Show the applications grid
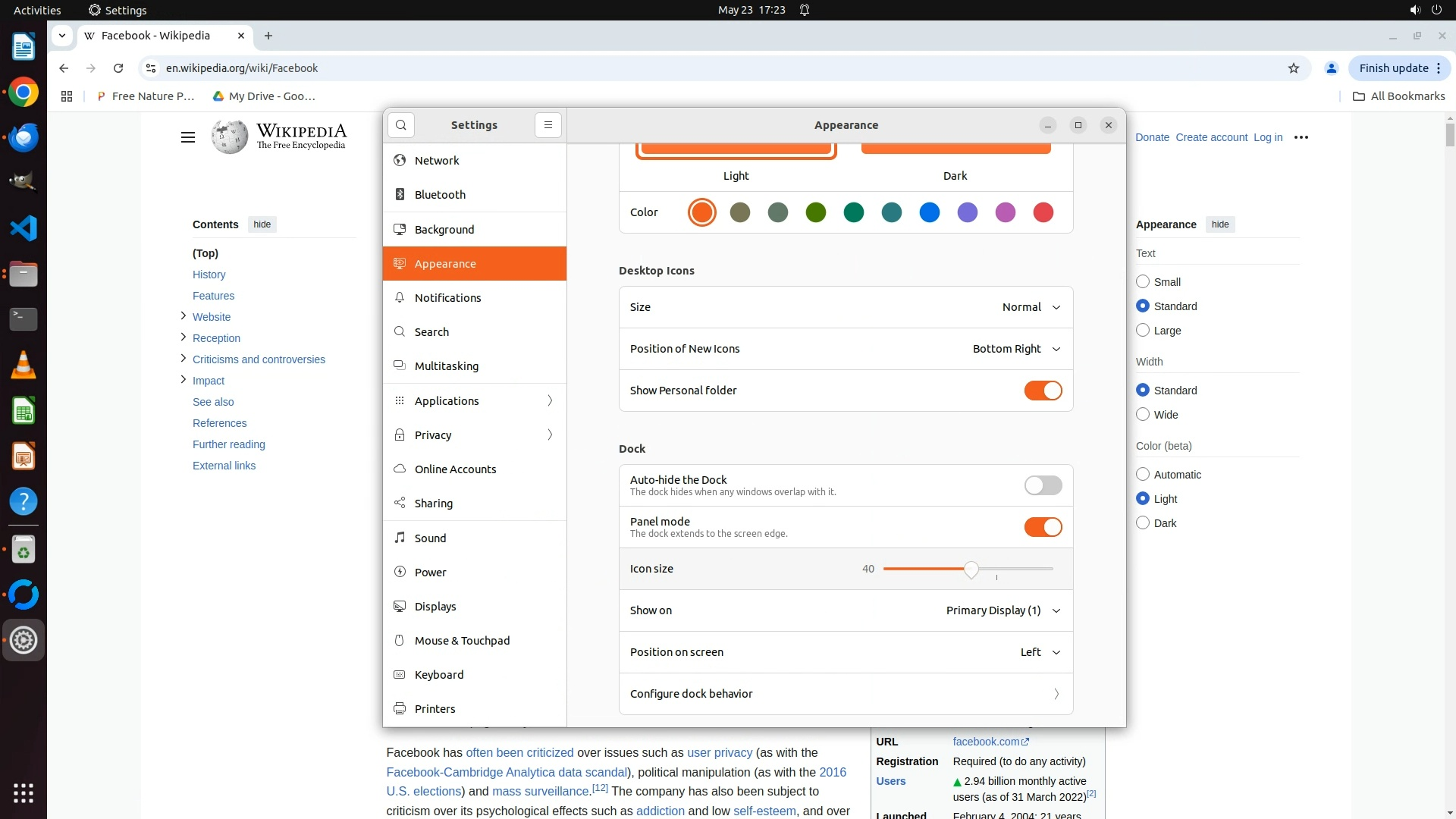Viewport: 1456px width, 819px height. point(24,793)
